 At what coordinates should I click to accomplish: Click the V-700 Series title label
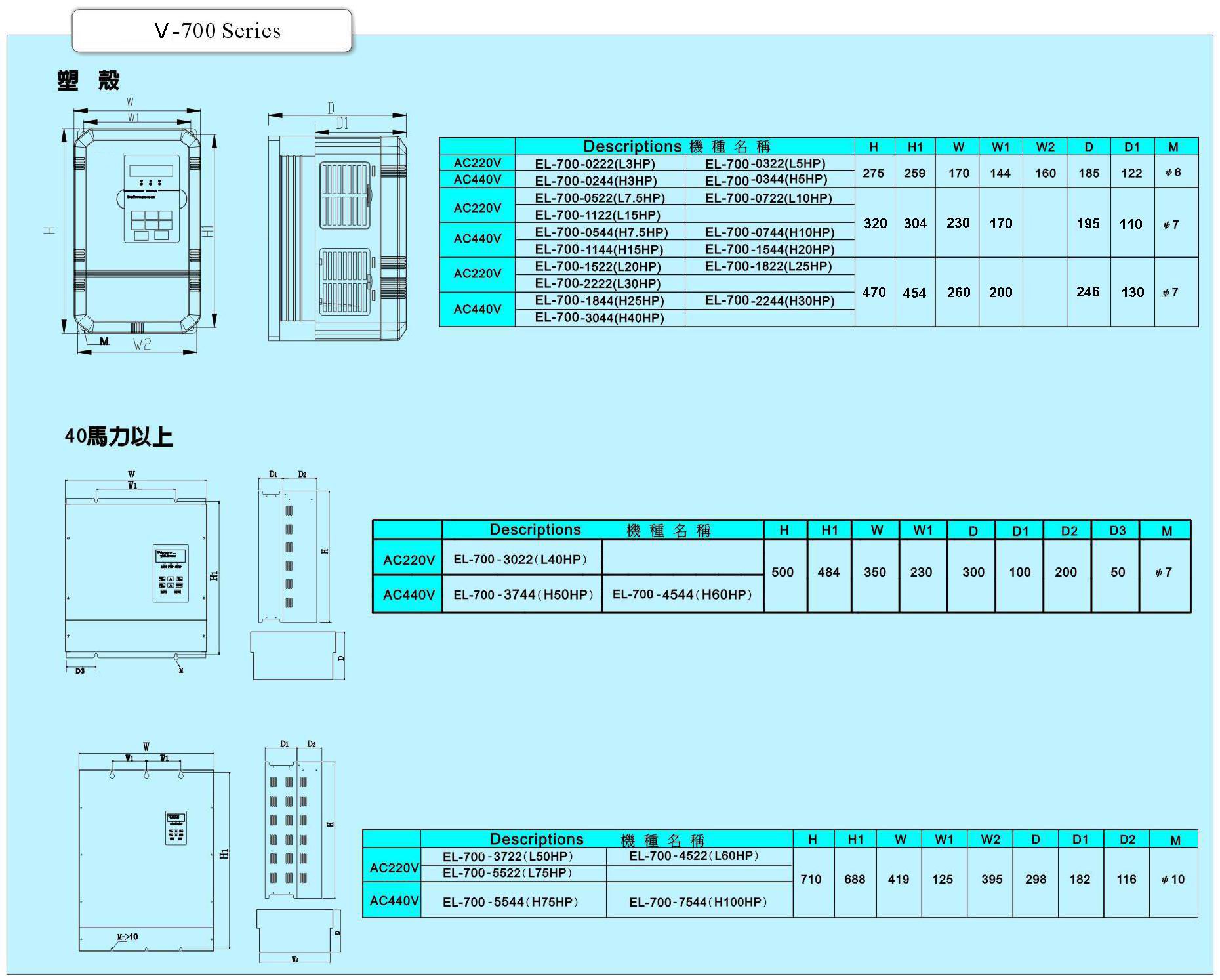coord(217,31)
